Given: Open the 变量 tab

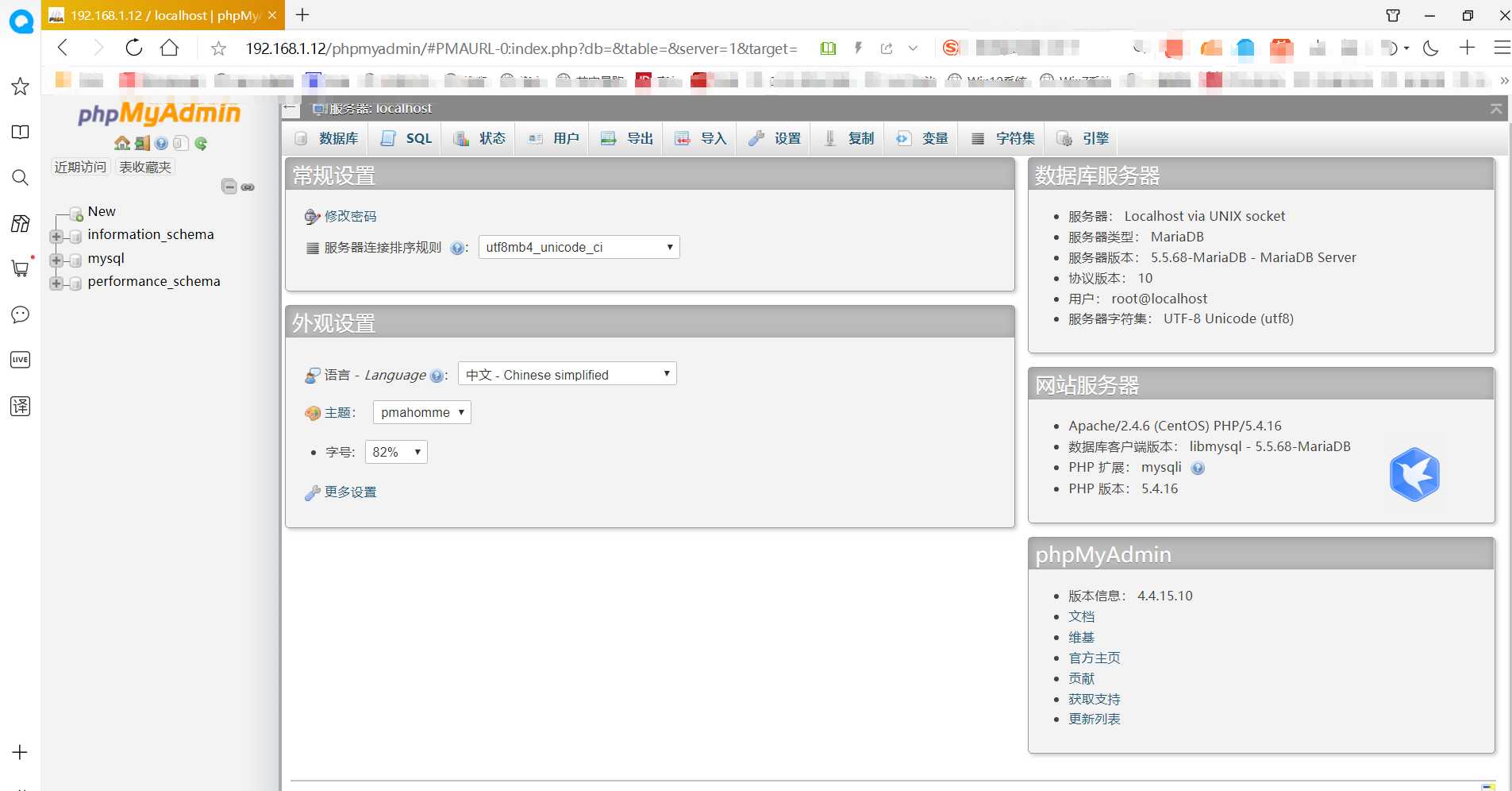Looking at the screenshot, I should point(922,138).
